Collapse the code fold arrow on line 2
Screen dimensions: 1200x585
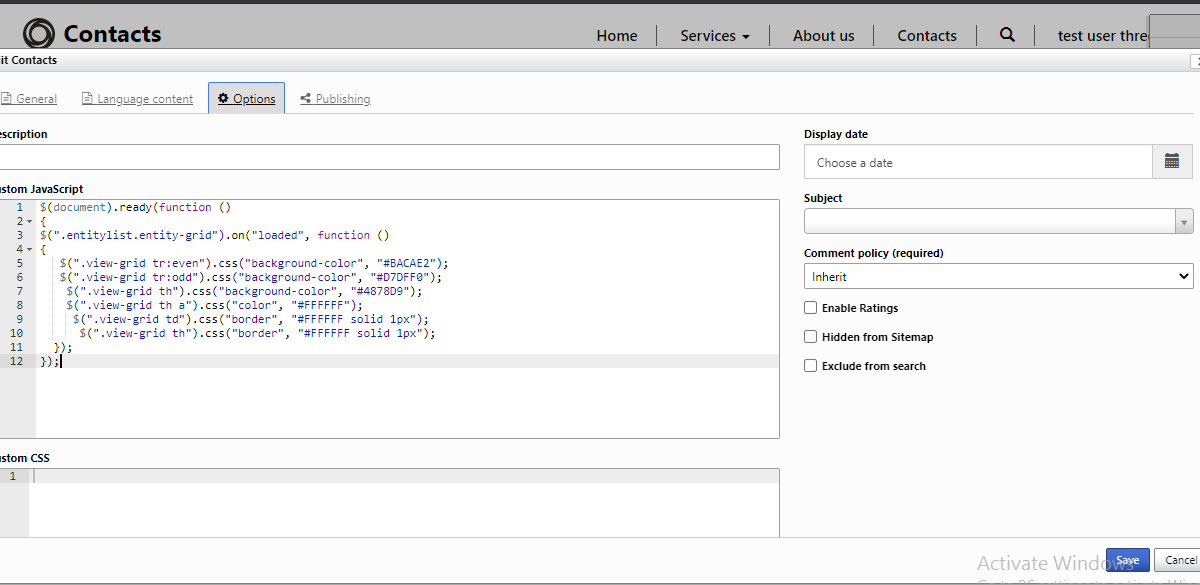click(30, 221)
